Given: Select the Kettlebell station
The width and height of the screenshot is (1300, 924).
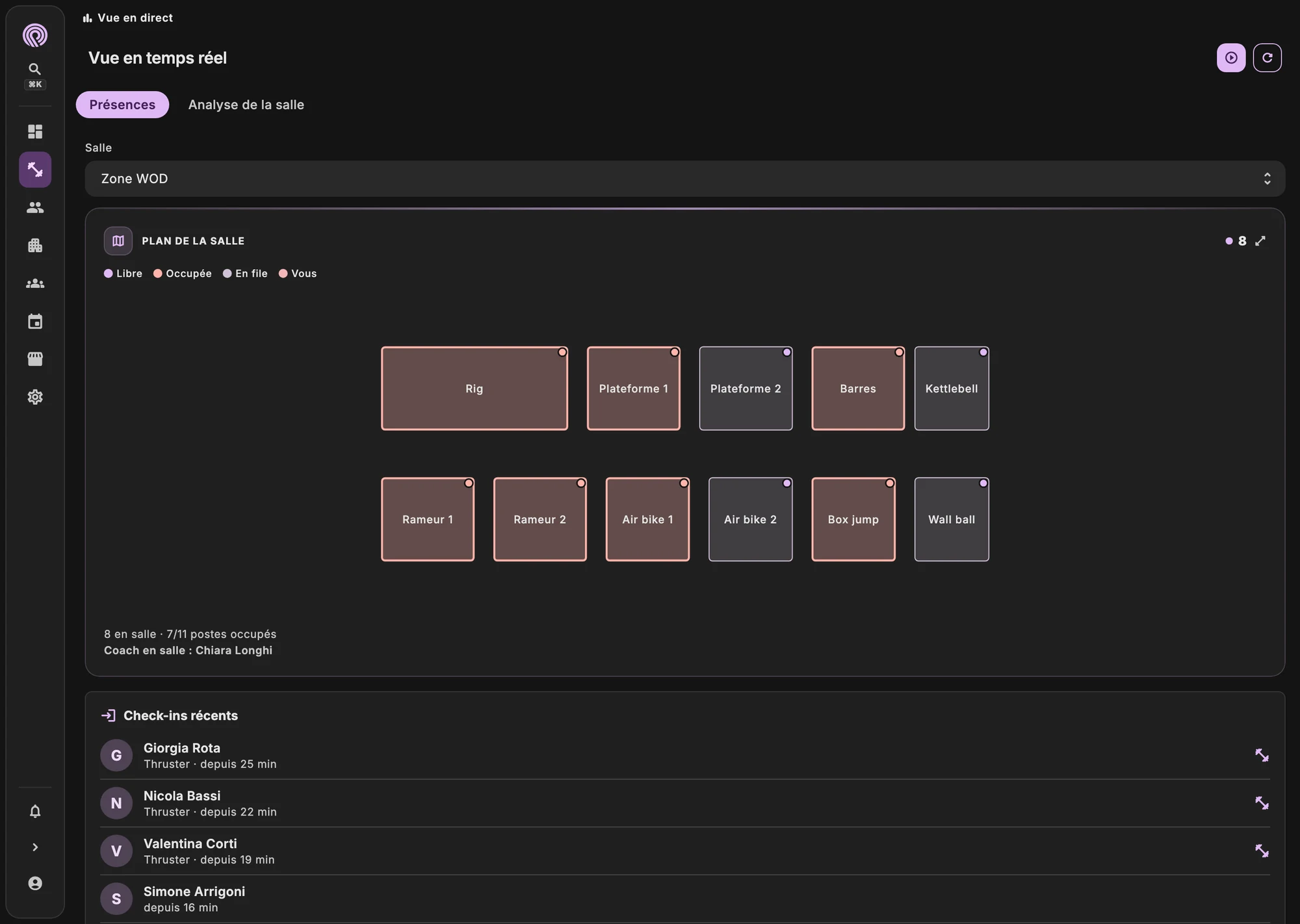Looking at the screenshot, I should pos(952,389).
